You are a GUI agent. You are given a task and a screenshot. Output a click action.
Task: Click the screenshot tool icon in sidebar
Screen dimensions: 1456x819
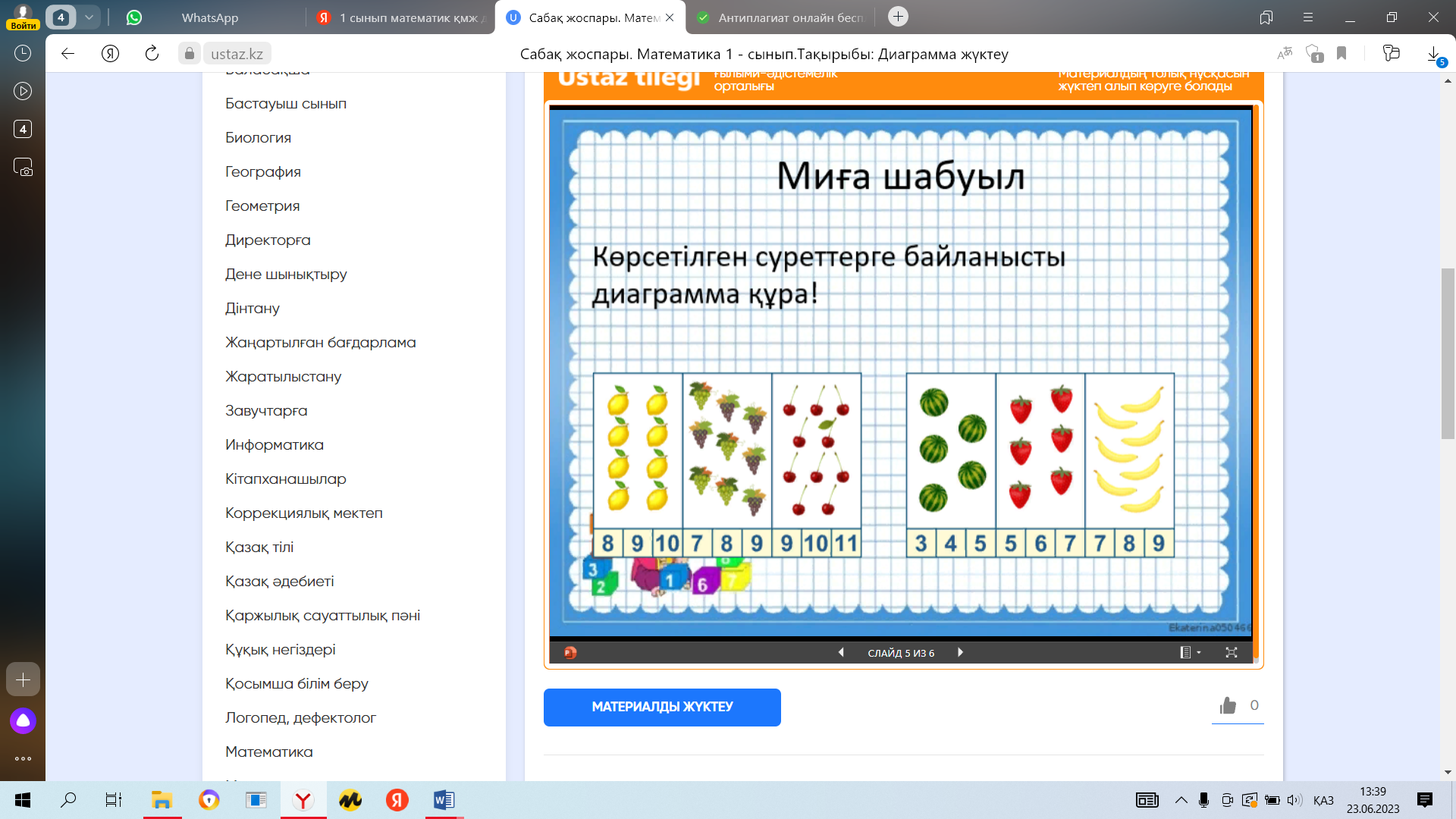[23, 168]
